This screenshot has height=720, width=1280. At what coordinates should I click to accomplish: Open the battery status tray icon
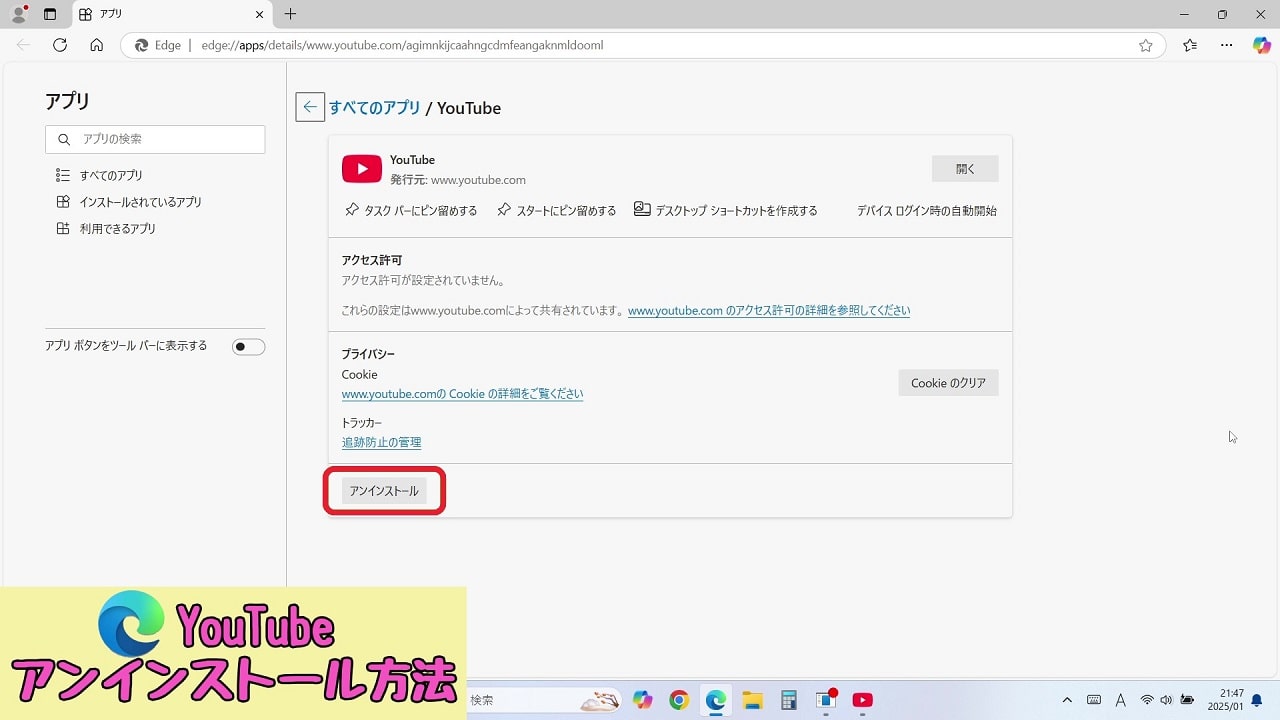(1188, 700)
